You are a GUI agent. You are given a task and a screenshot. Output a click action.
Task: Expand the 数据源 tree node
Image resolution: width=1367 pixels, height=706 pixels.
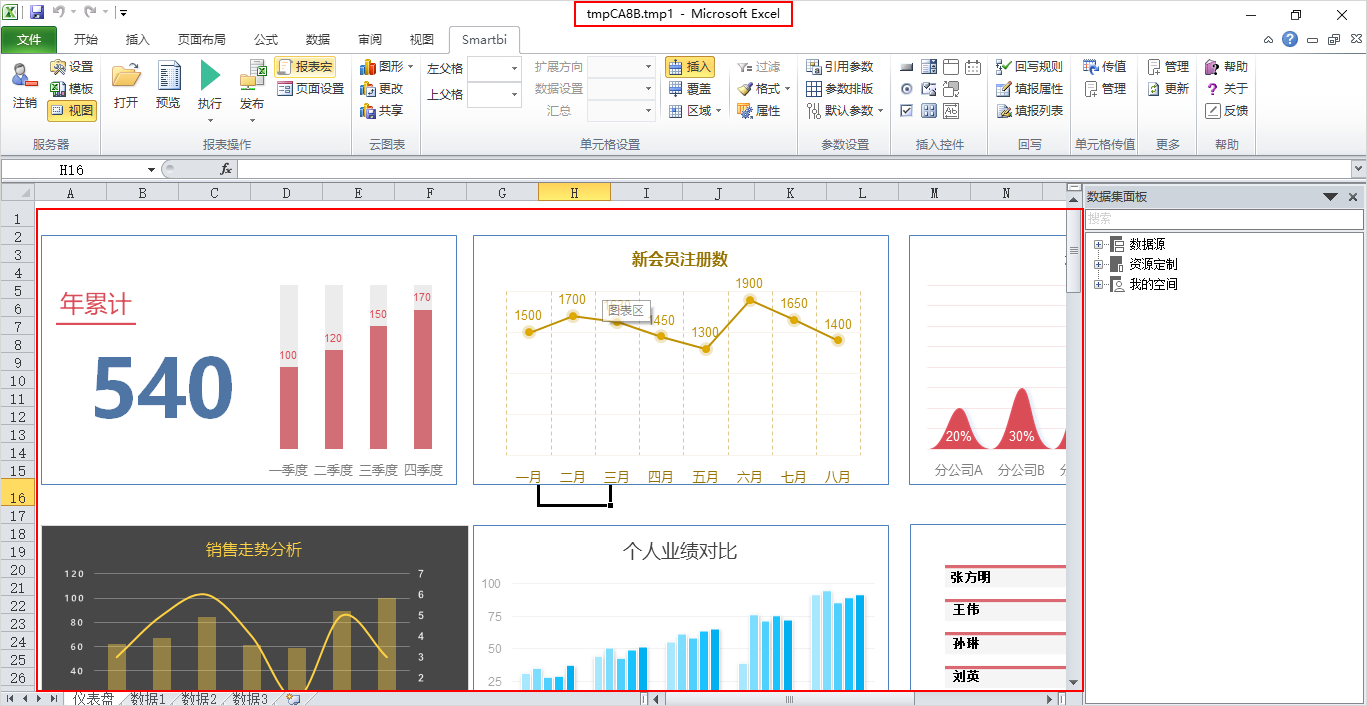tap(1098, 244)
